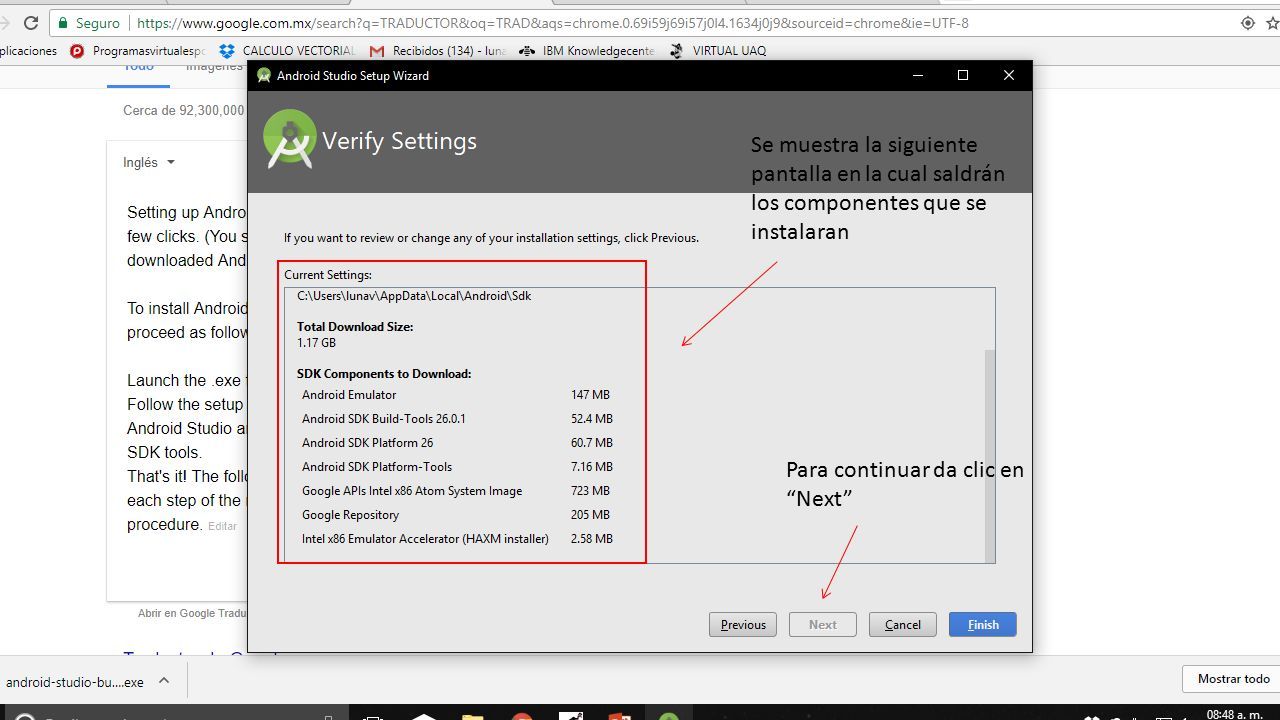Click the Editar link under translation
The image size is (1280, 720).
222,526
